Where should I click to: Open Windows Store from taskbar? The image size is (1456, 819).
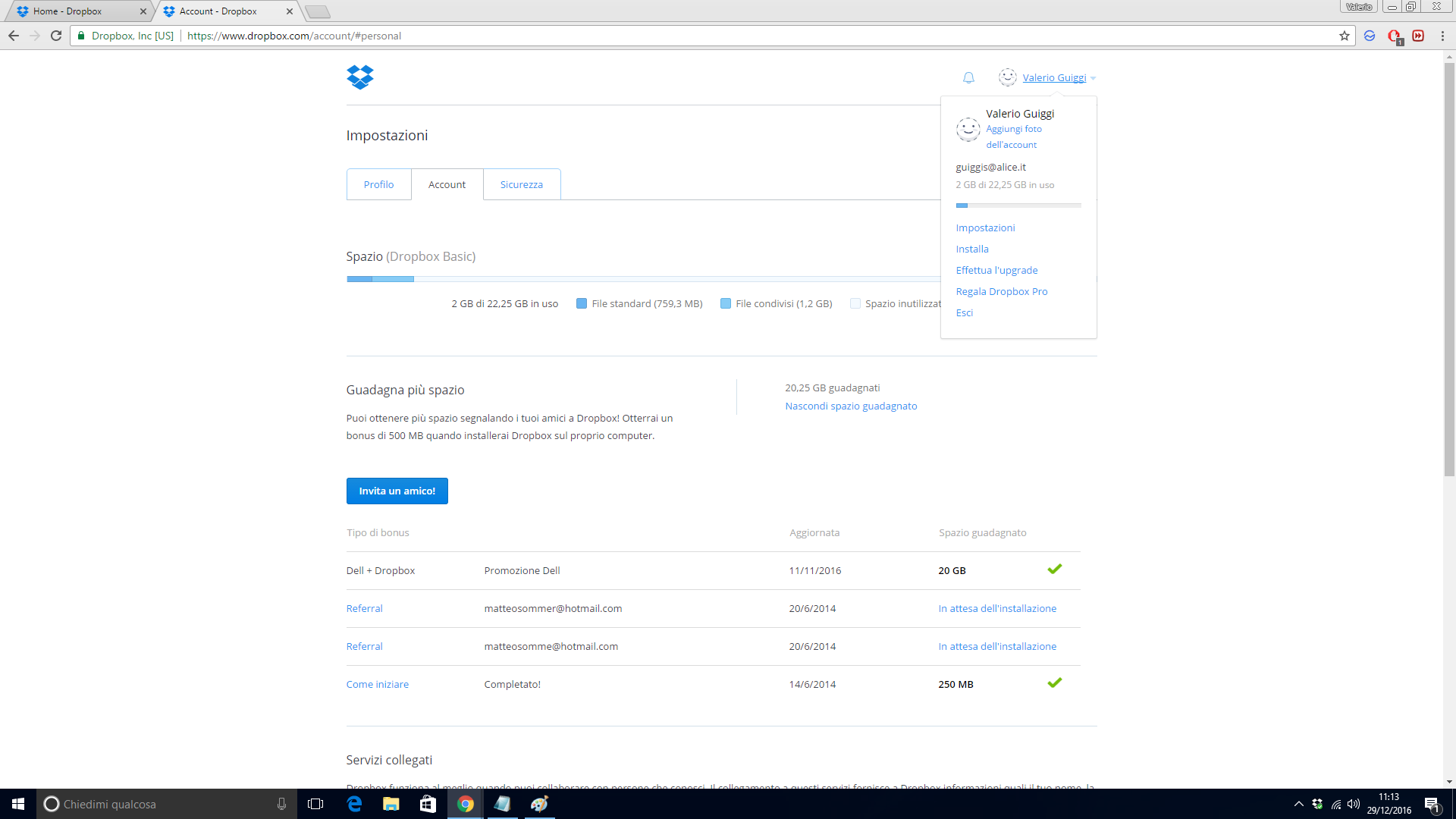coord(428,804)
